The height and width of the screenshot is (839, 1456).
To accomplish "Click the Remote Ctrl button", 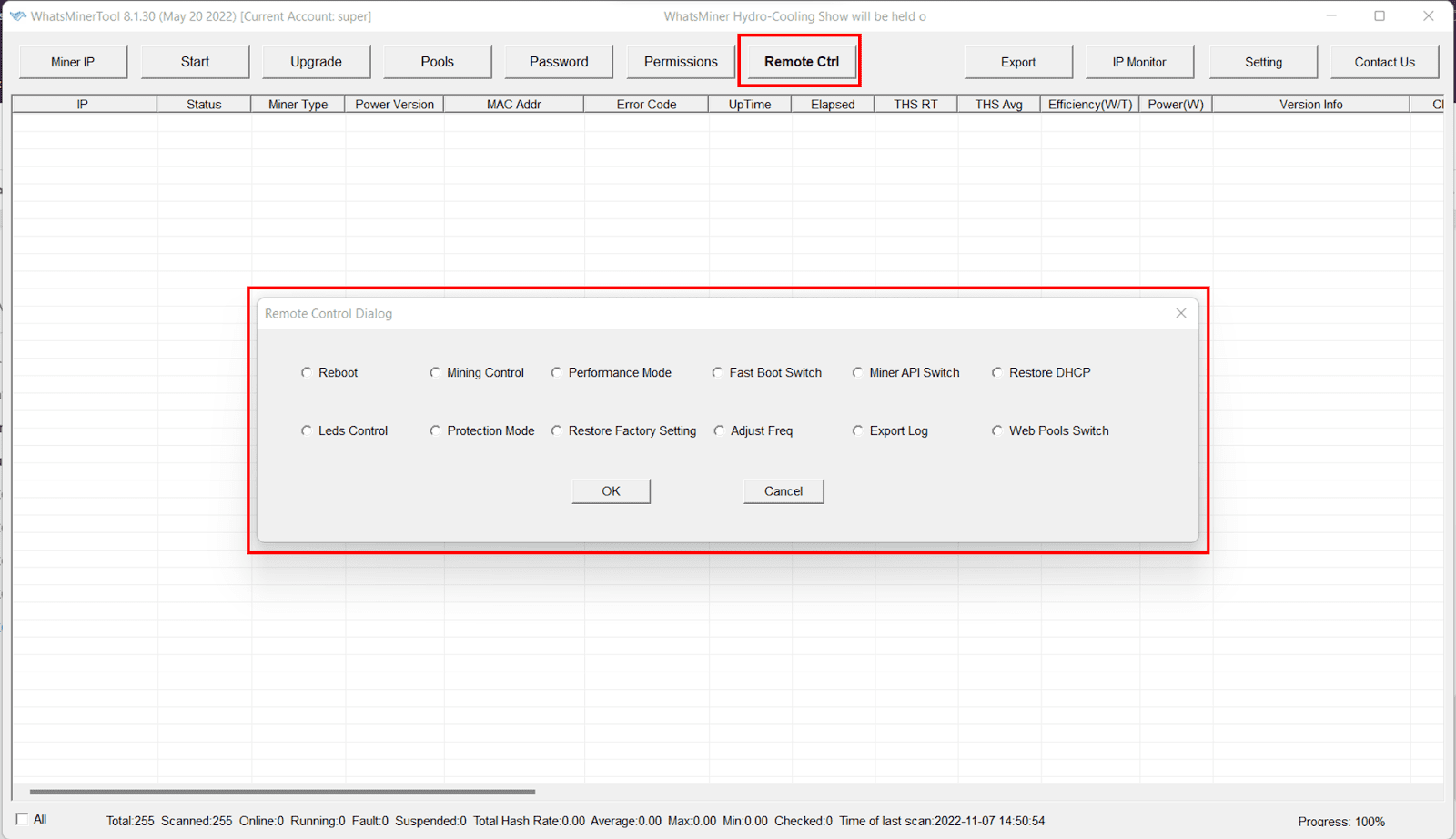I will point(802,62).
